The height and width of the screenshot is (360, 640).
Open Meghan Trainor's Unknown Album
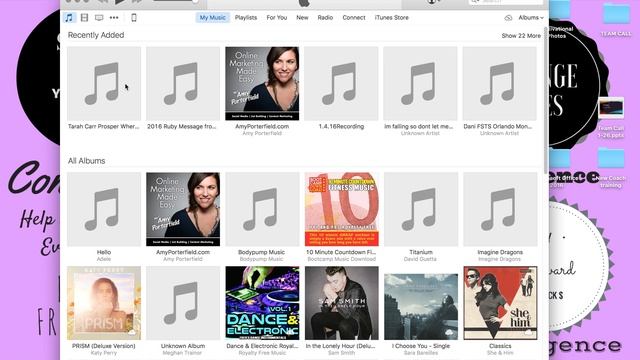[183, 303]
